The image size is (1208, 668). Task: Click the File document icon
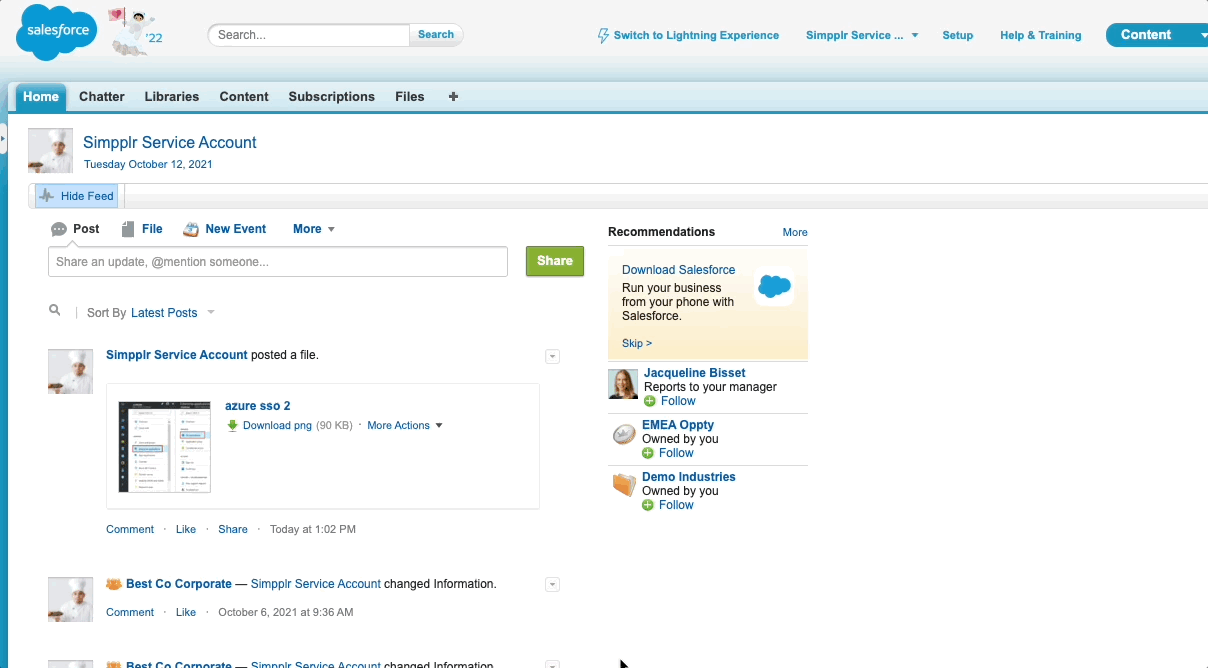(128, 229)
